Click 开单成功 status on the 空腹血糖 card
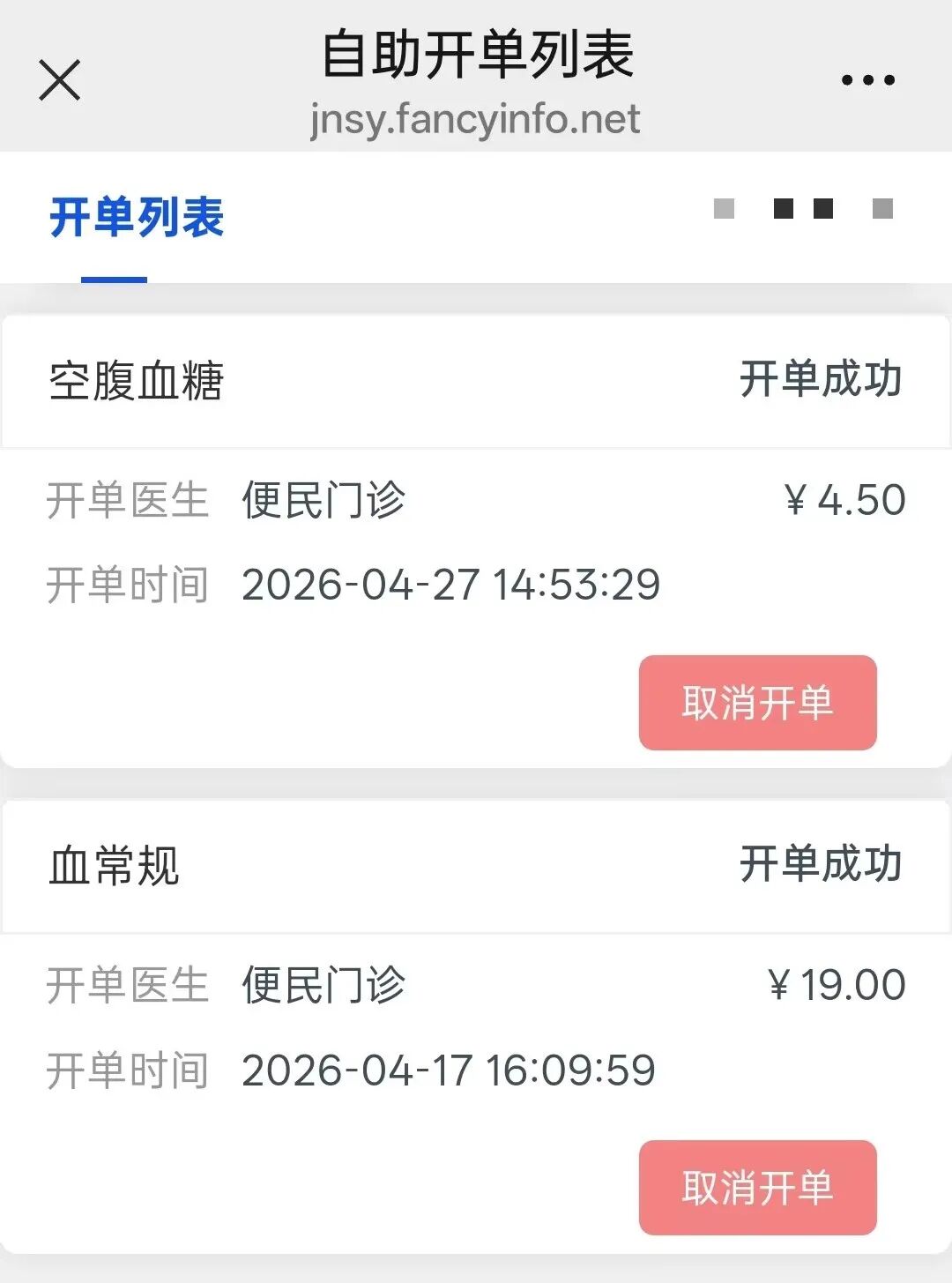 pos(820,379)
